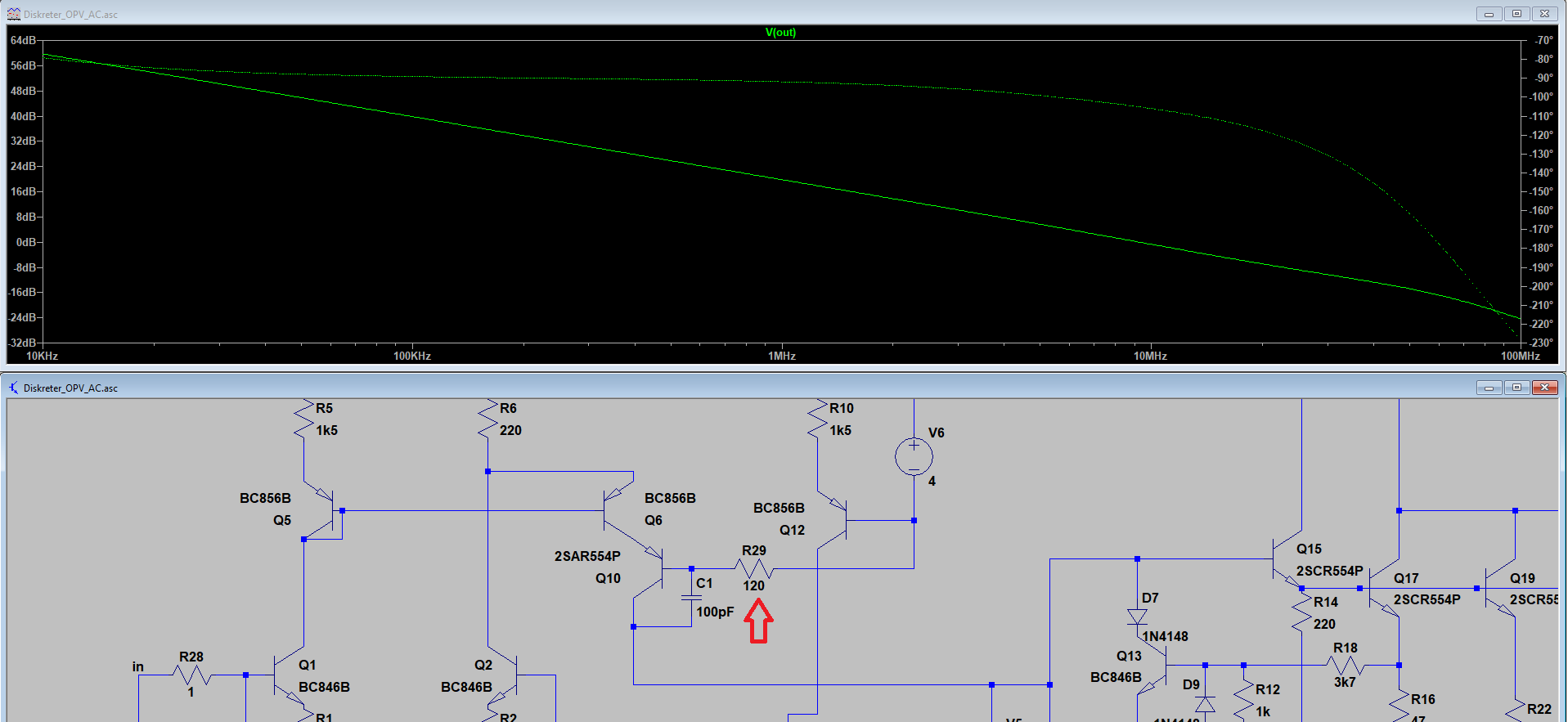The image size is (1568, 722).
Task: Select the Q15 transistor symbol
Action: tap(1287, 560)
